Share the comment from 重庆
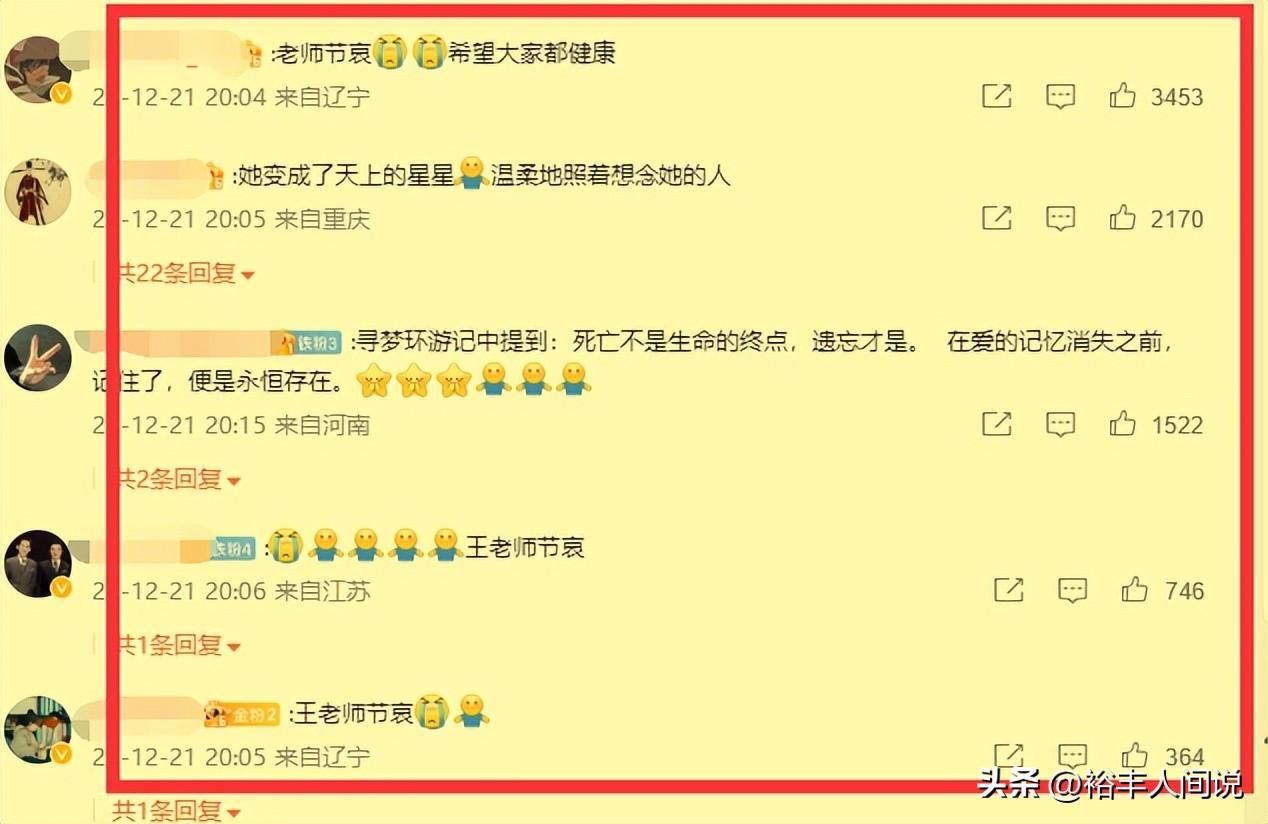 [997, 217]
